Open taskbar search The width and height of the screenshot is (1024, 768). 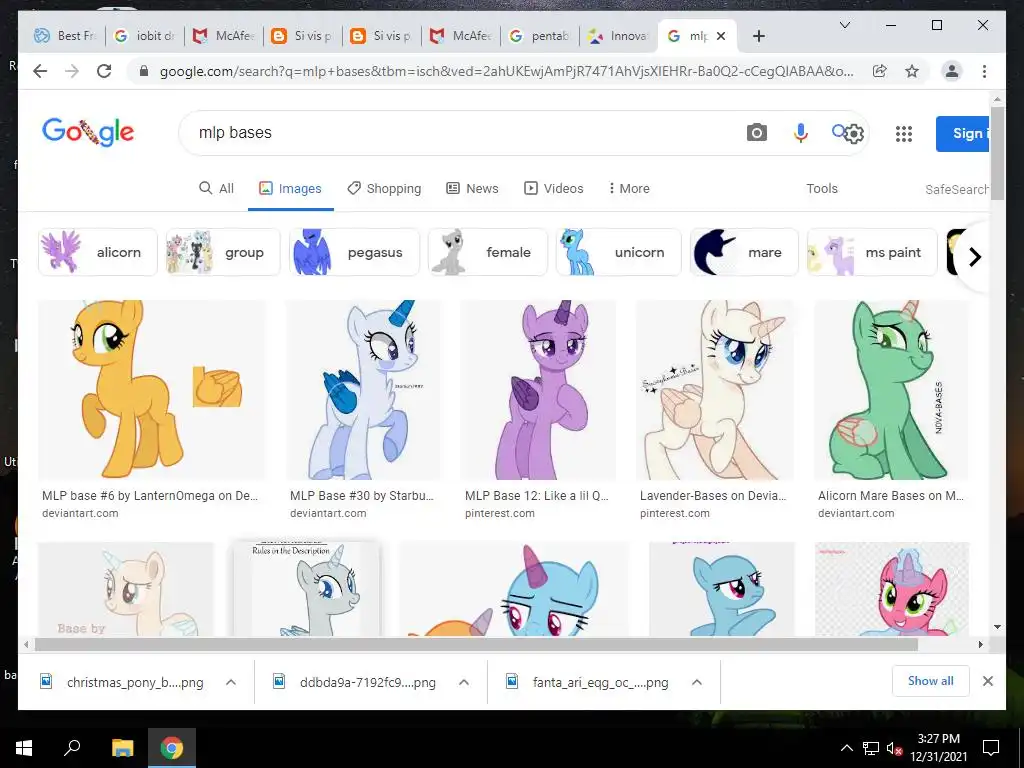click(x=72, y=748)
